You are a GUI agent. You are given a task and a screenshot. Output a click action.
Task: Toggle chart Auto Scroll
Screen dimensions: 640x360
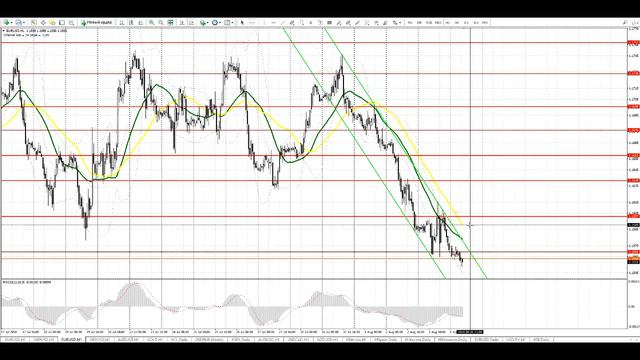[x=182, y=22]
